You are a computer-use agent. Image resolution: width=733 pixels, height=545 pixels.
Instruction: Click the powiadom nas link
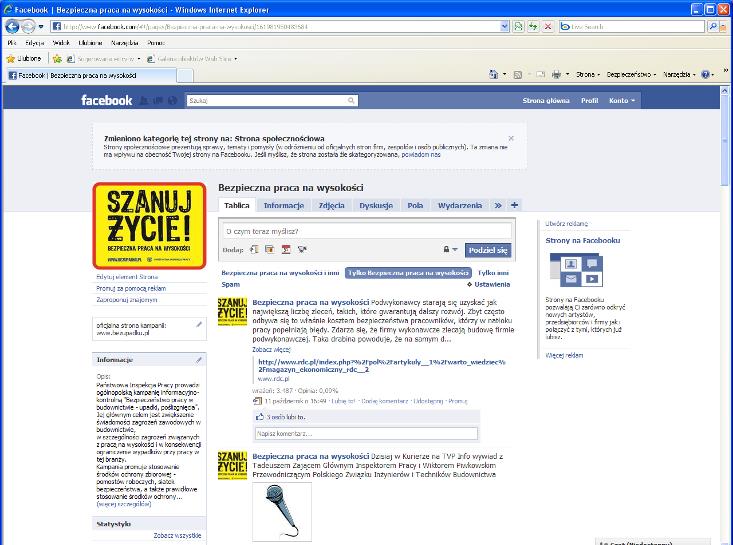tap(421, 155)
